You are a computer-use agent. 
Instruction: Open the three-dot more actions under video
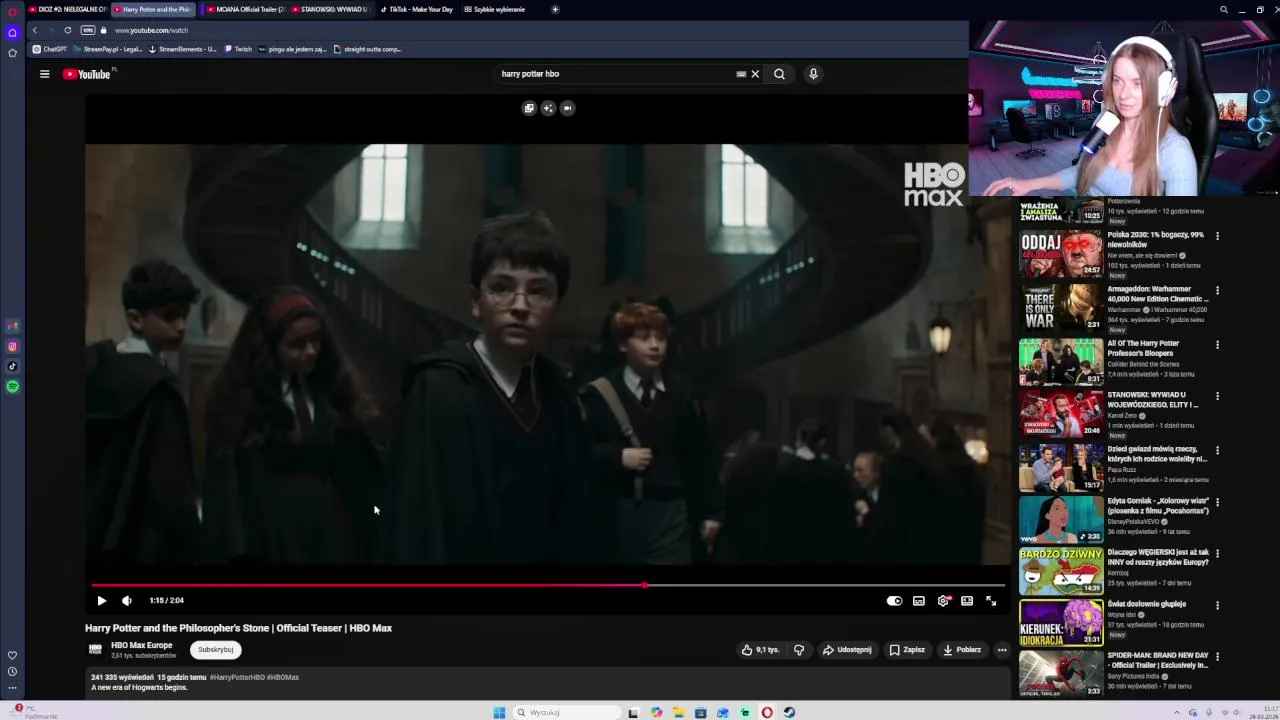(x=1002, y=650)
